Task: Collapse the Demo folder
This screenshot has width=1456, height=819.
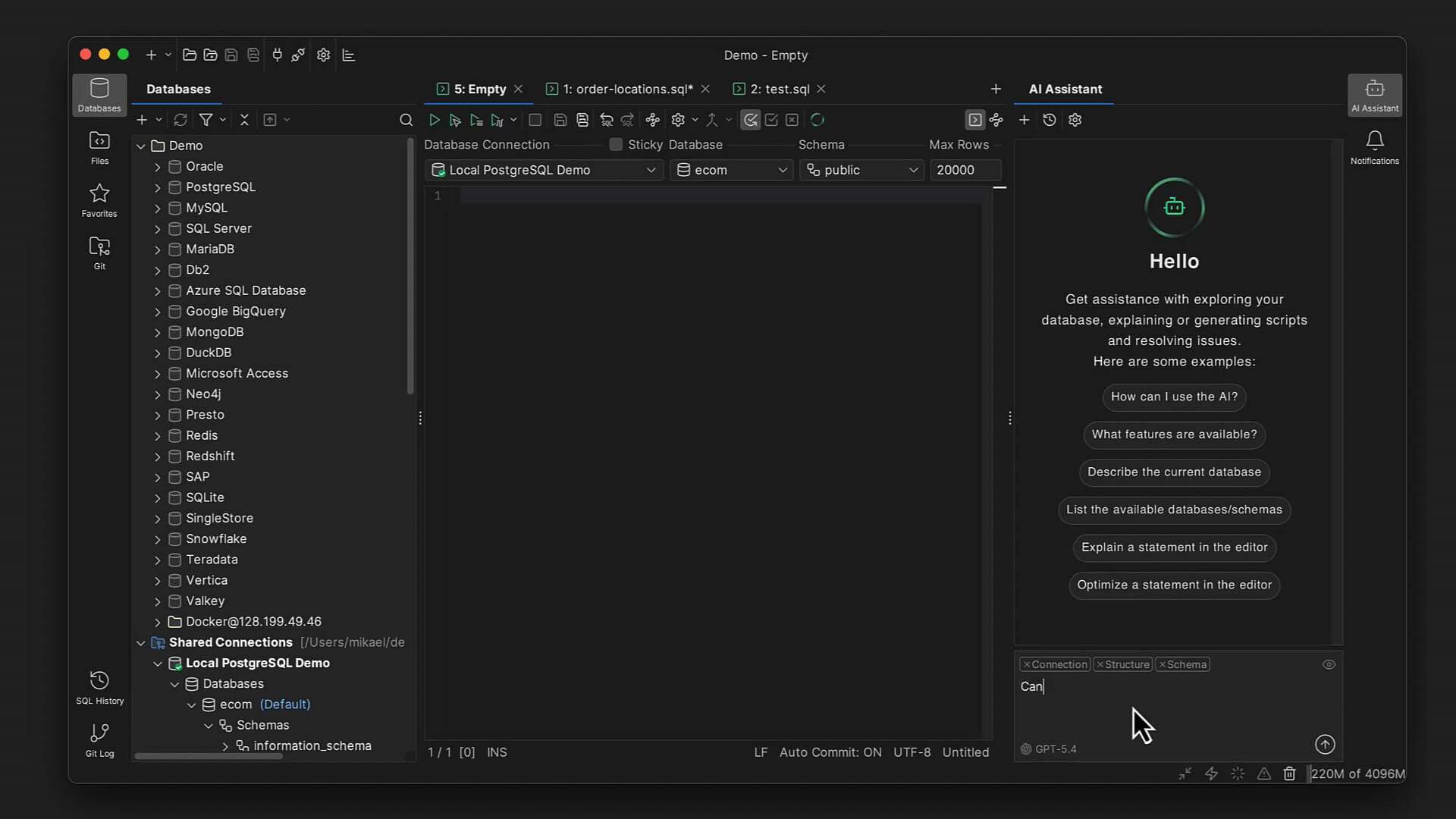Action: point(141,146)
